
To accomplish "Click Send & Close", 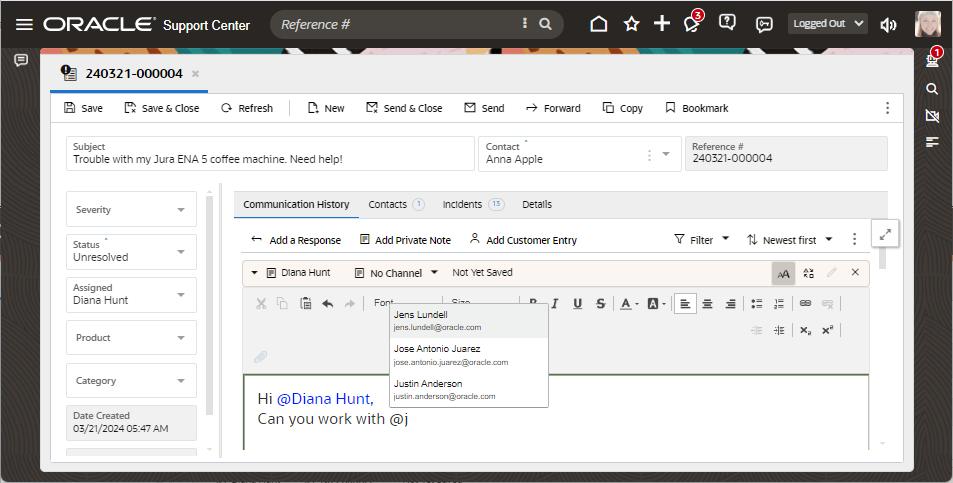I will click(404, 108).
